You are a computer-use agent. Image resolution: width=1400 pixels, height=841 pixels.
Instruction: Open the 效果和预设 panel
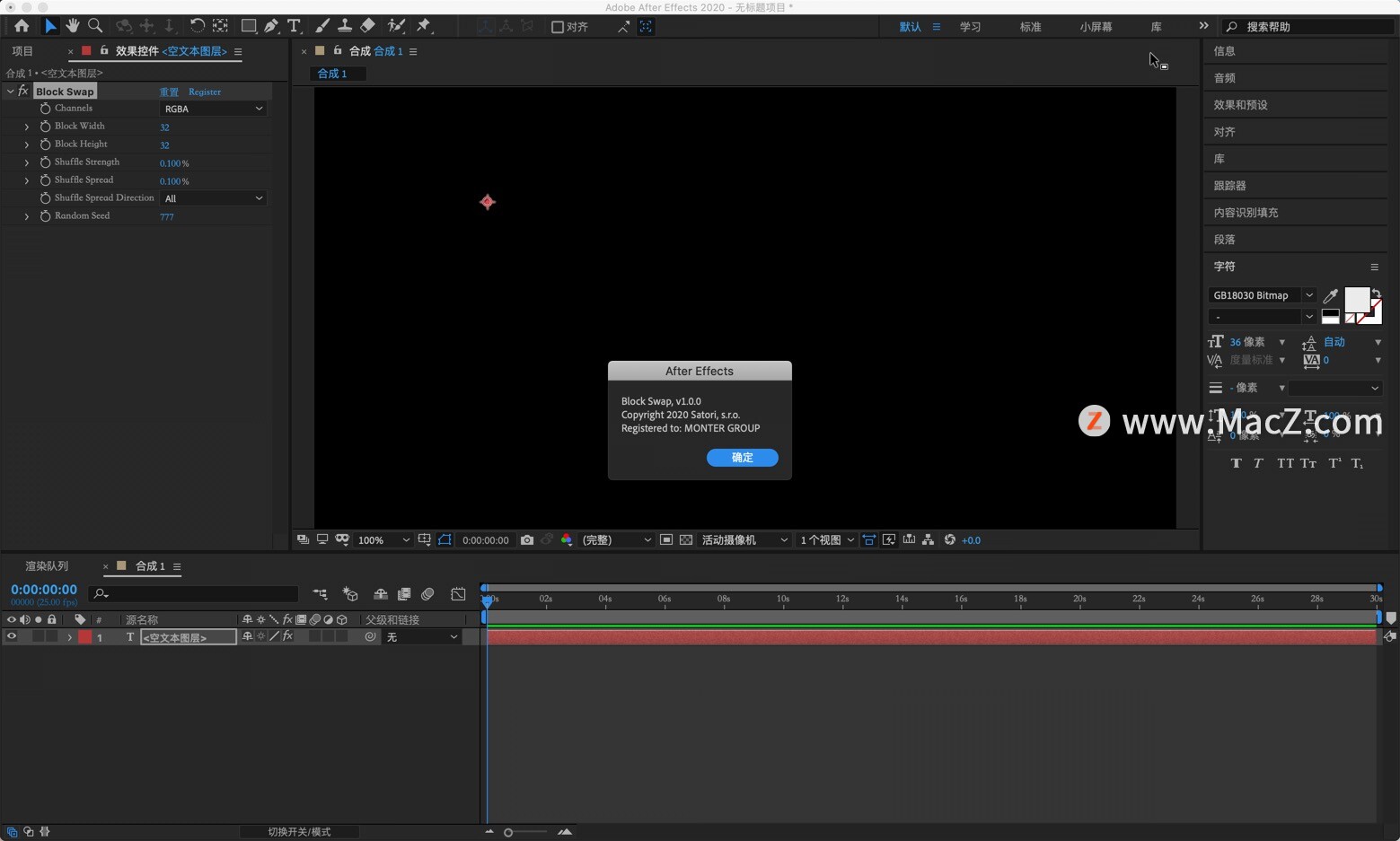coord(1240,105)
